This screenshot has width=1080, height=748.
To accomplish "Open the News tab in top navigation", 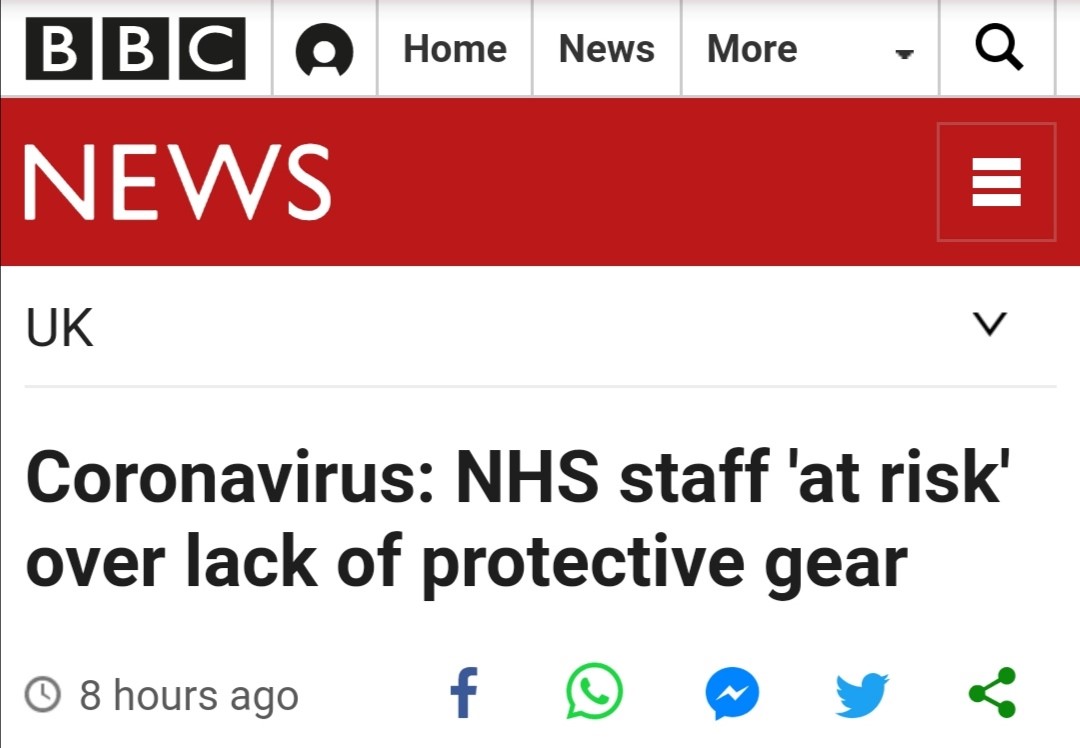I will (606, 49).
